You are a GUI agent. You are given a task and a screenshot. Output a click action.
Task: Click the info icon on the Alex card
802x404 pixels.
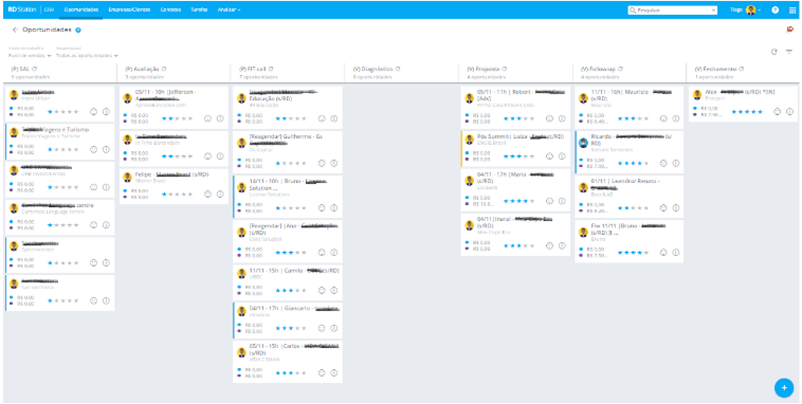791,111
